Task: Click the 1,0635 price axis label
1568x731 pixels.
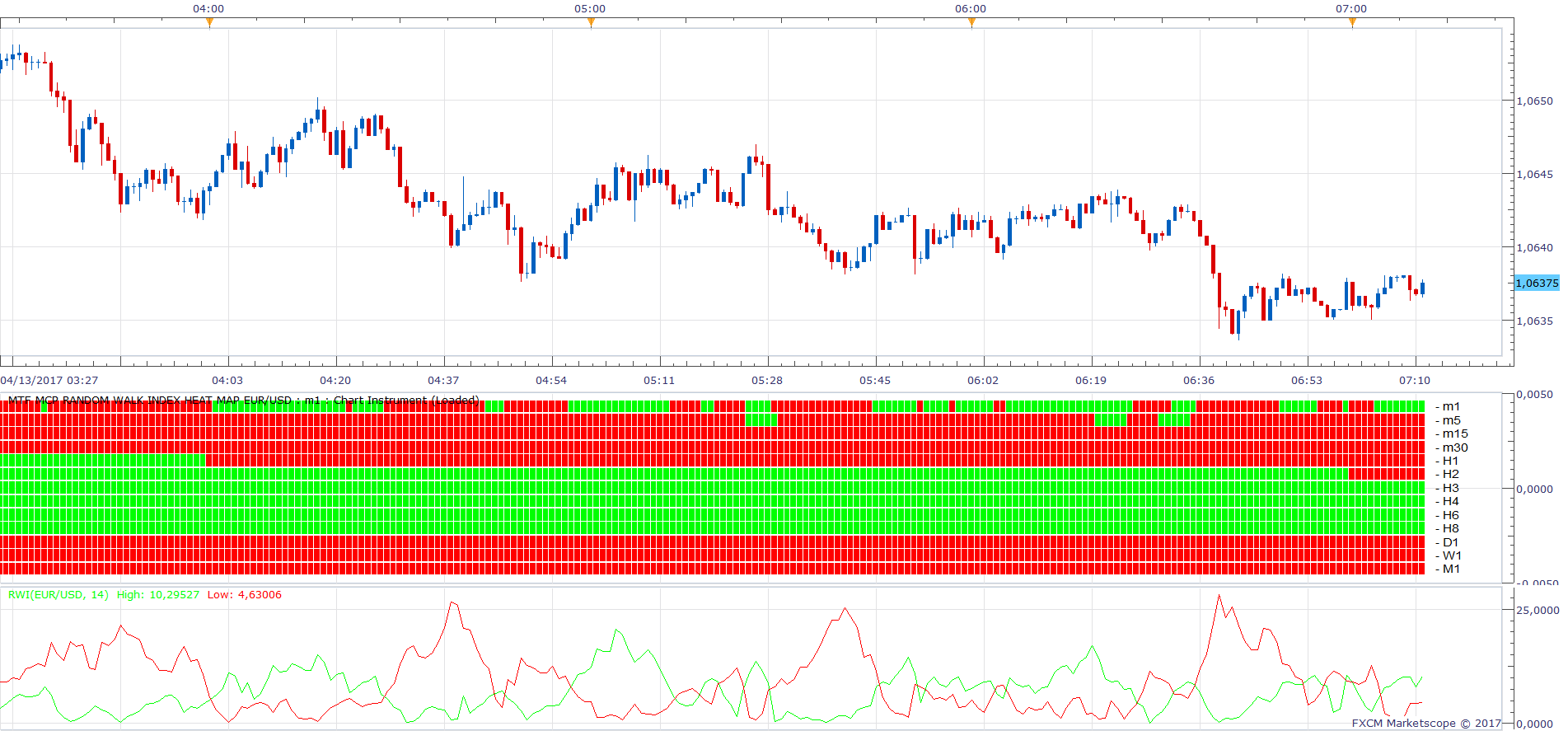Action: click(1535, 321)
